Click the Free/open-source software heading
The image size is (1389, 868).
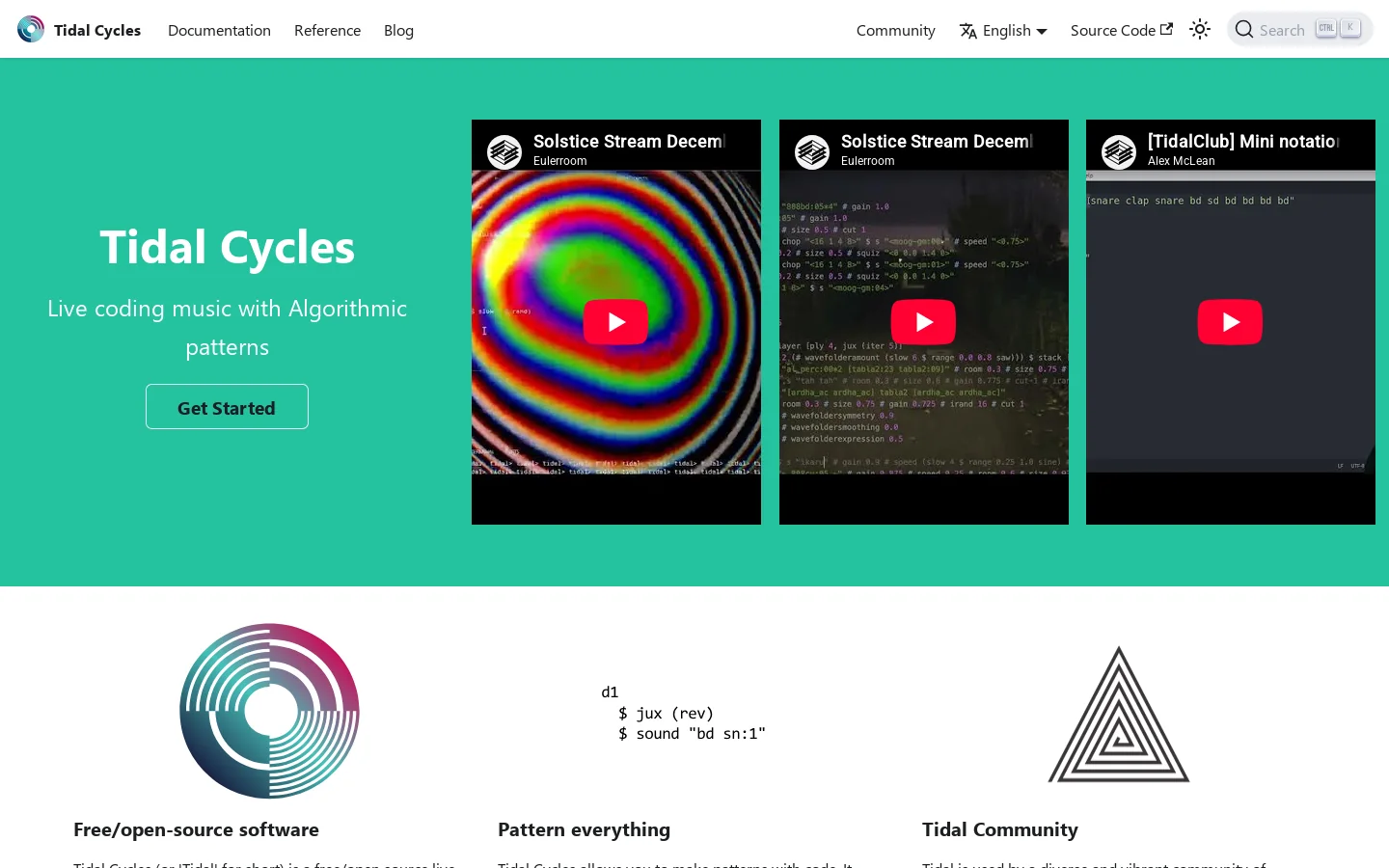click(196, 829)
